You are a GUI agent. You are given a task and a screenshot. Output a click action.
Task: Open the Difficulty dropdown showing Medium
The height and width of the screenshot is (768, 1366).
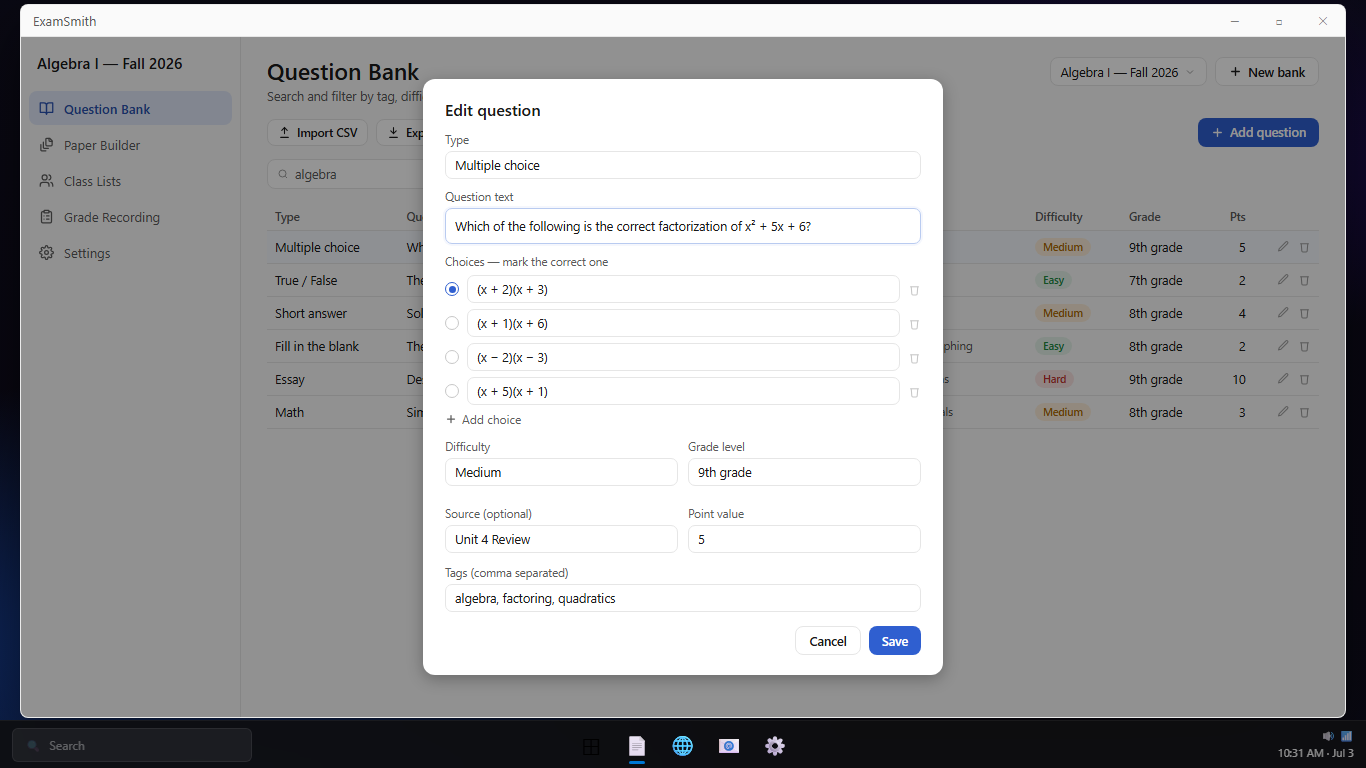click(561, 472)
